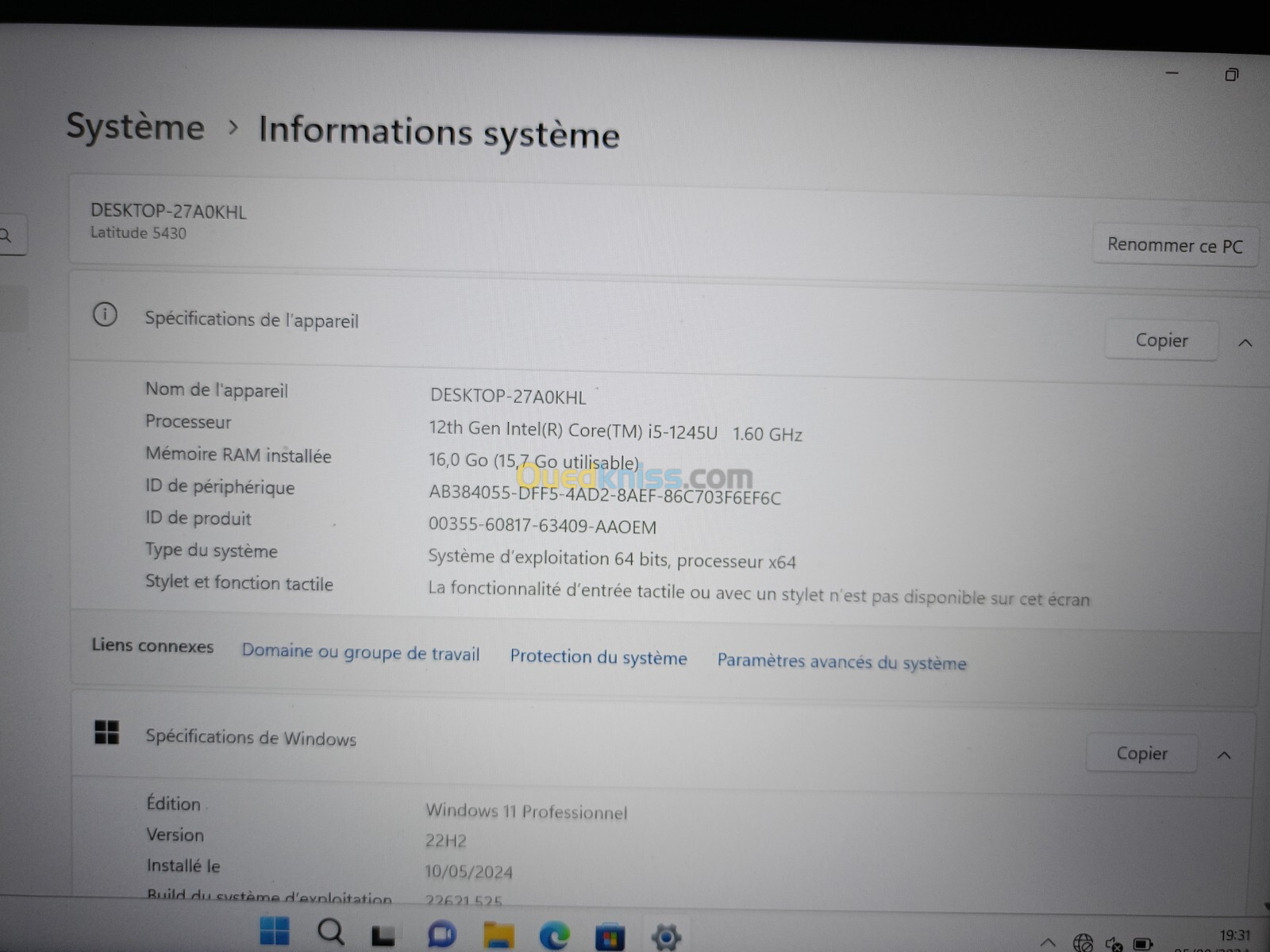Launch Microsoft Edge from taskbar
Viewport: 1270px width, 952px height.
[554, 936]
